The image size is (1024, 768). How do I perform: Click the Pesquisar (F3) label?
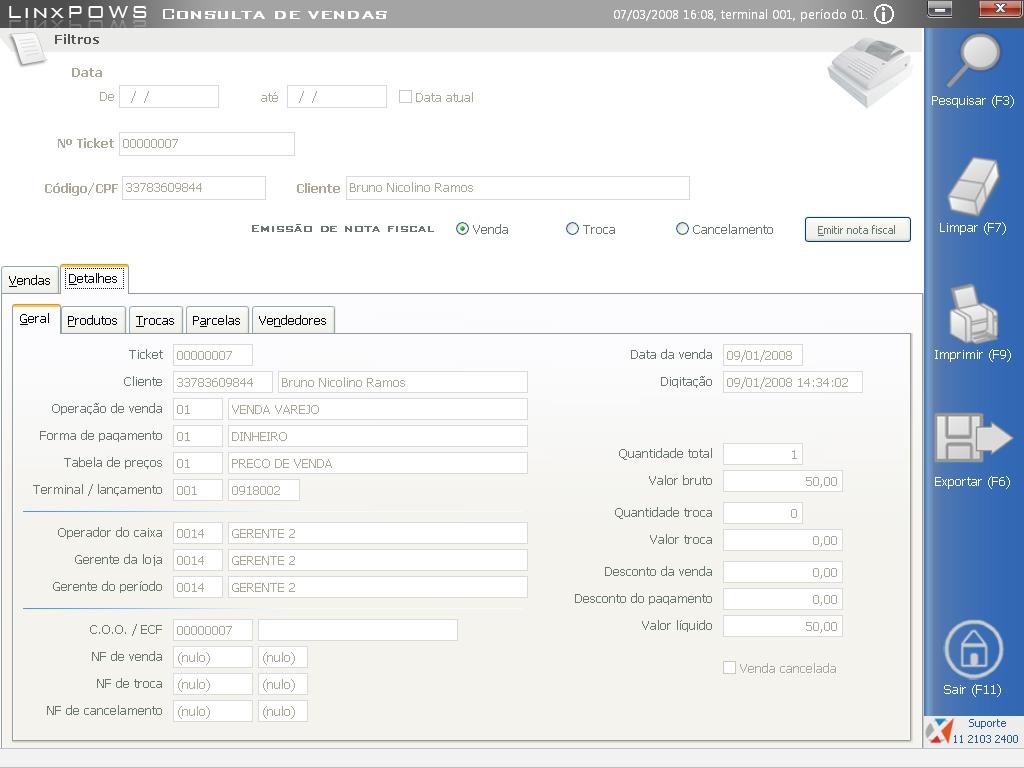972,101
